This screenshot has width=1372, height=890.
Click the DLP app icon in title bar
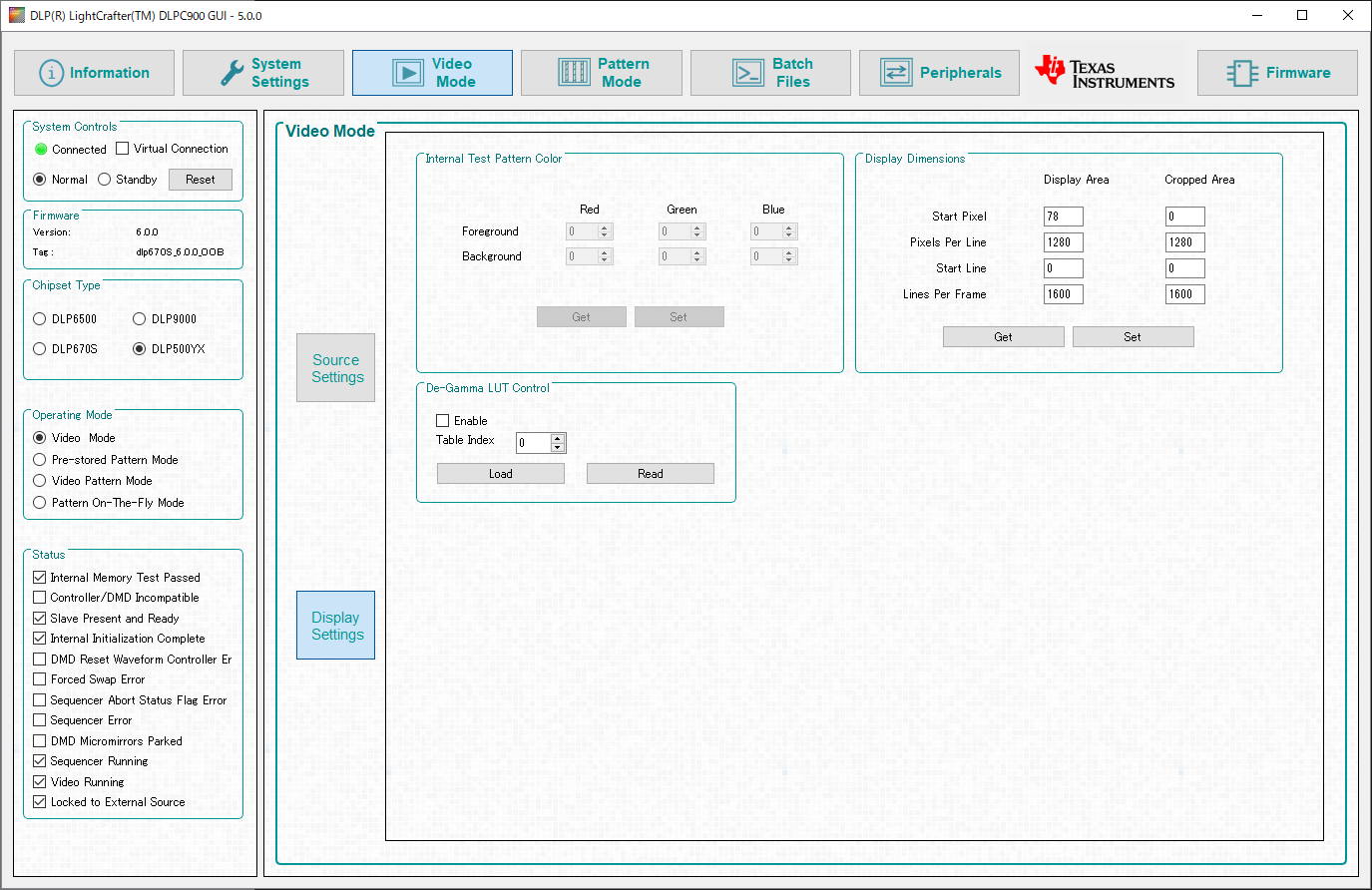coord(16,15)
